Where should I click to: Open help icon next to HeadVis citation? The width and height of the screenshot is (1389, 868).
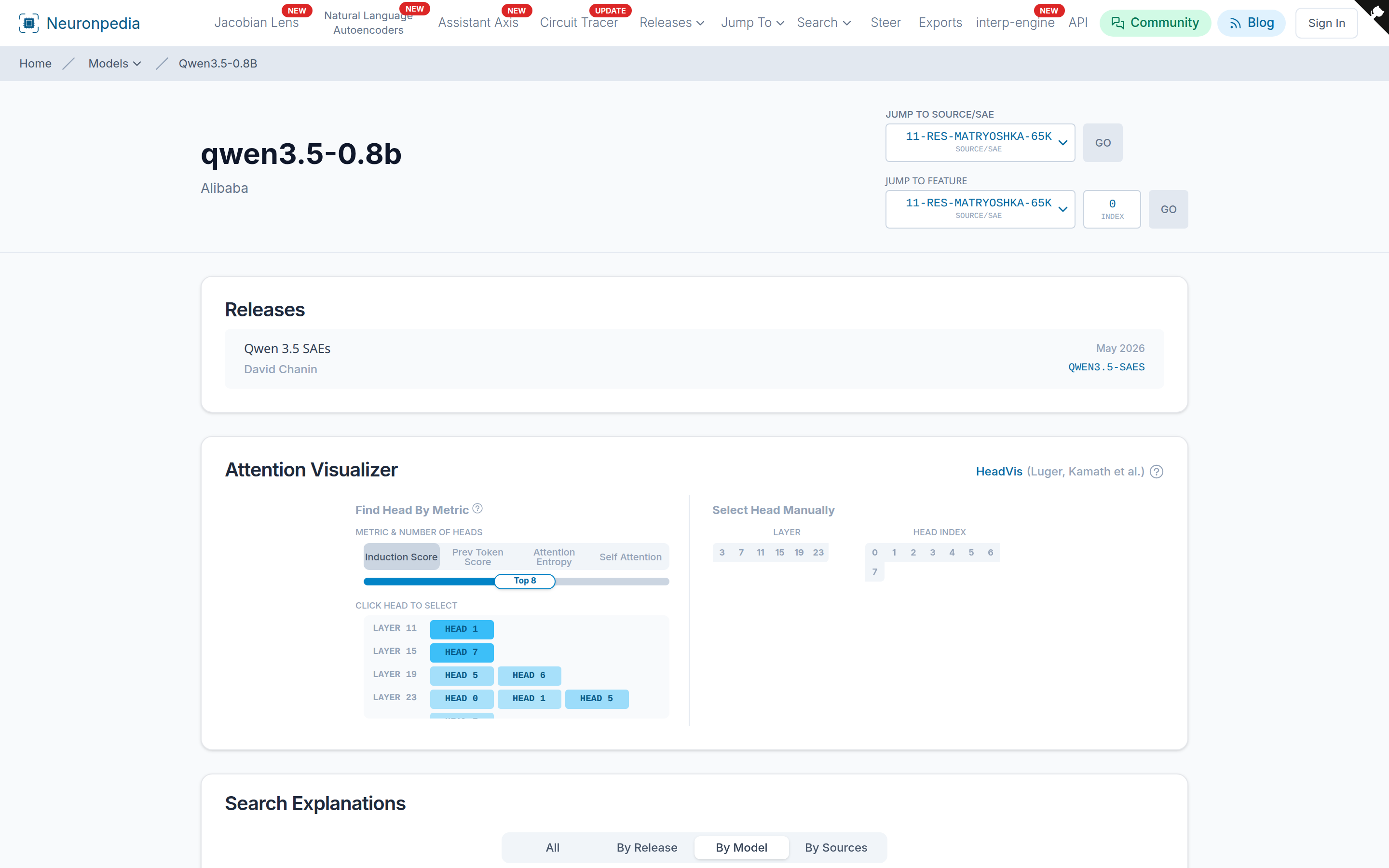click(1157, 471)
